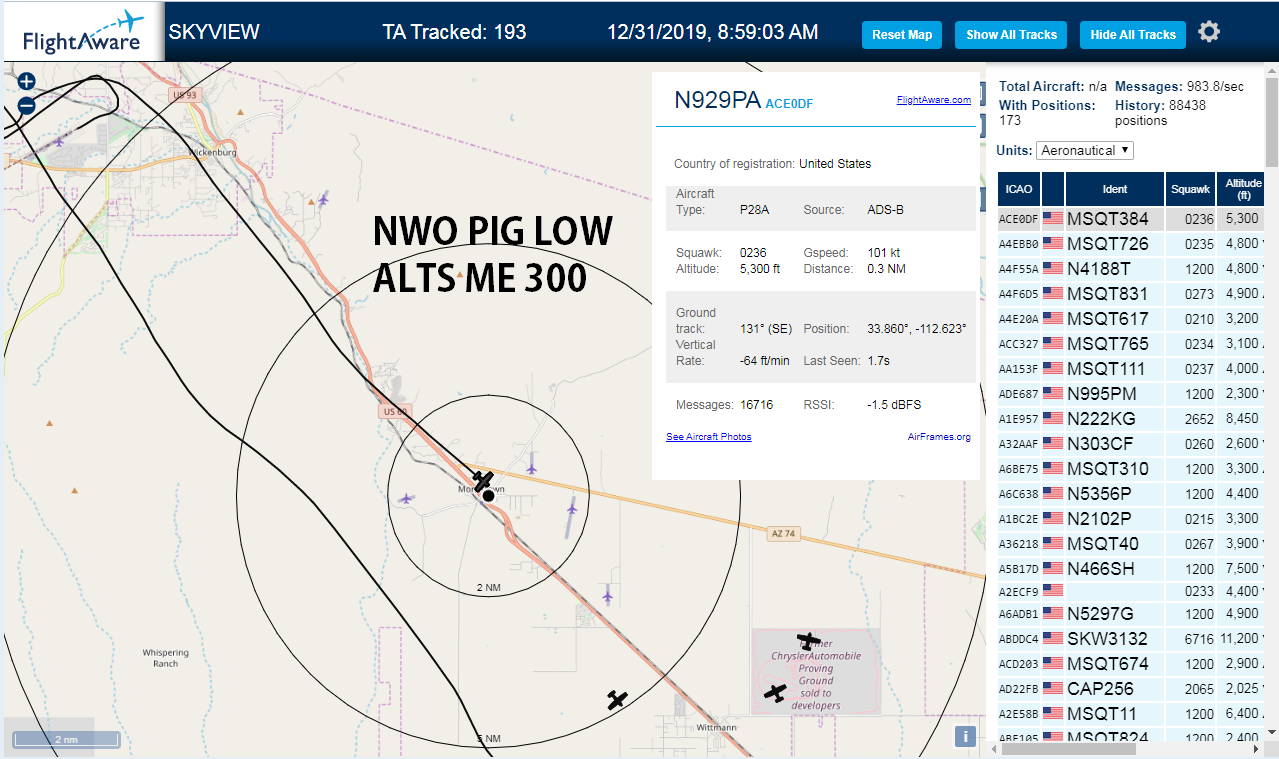This screenshot has width=1279, height=759.
Task: Click the N929PA registration heading
Action: tap(718, 100)
